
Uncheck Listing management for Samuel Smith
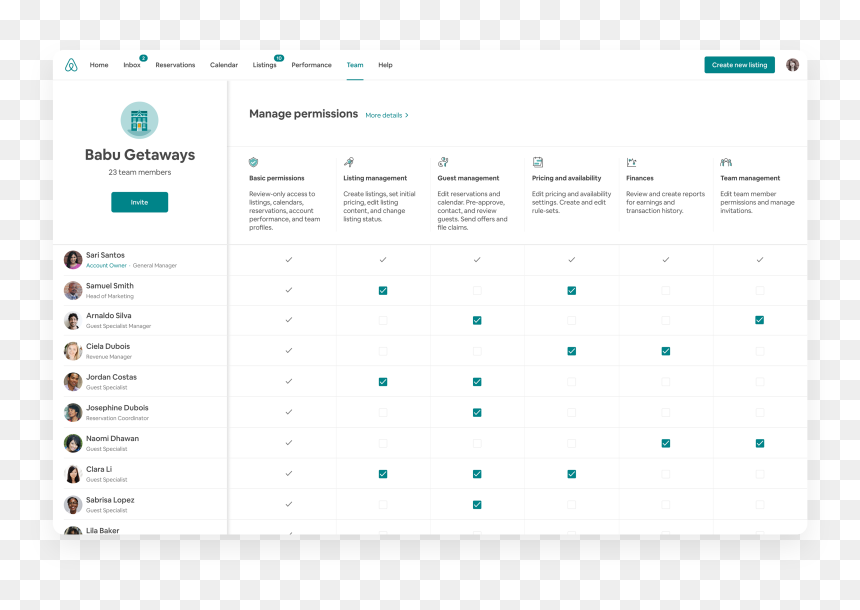tap(383, 291)
